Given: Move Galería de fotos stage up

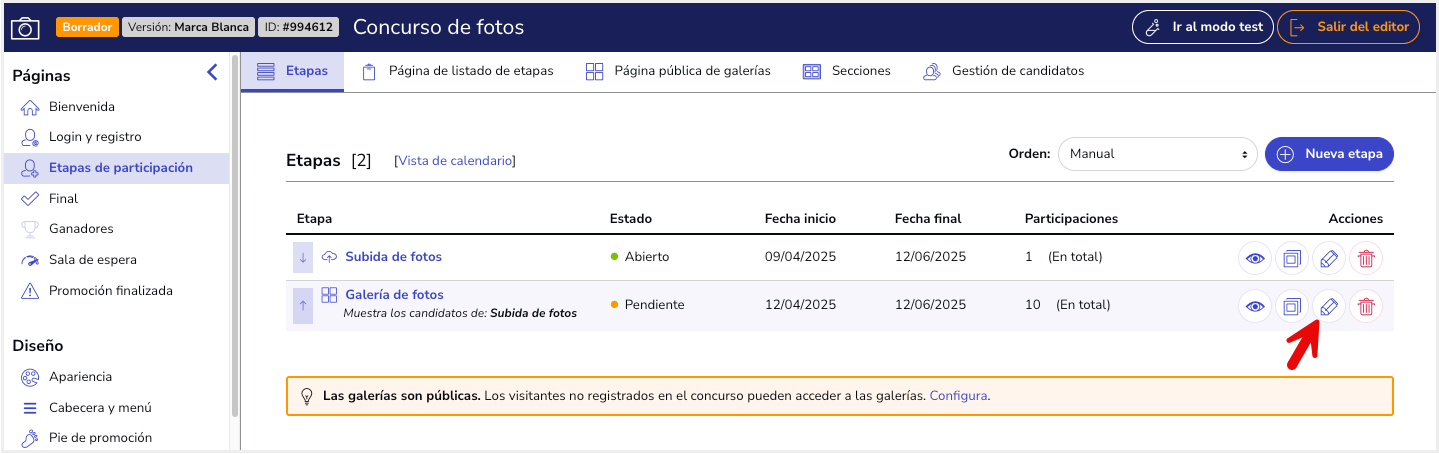Looking at the screenshot, I should click(x=303, y=304).
